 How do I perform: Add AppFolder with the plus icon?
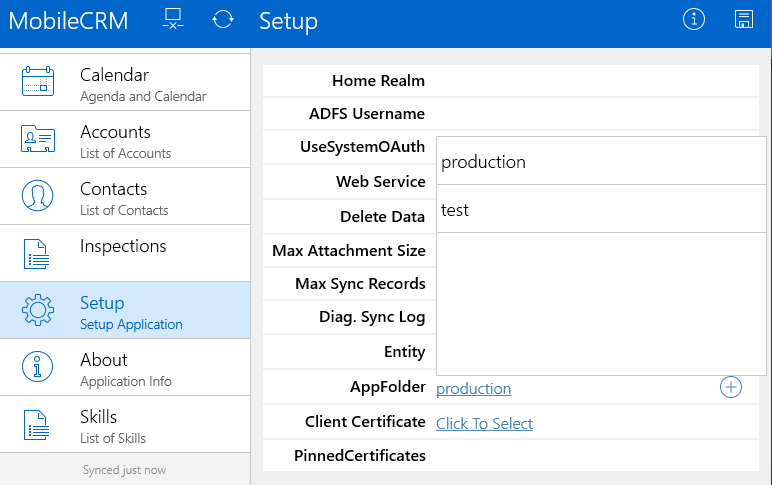point(731,387)
